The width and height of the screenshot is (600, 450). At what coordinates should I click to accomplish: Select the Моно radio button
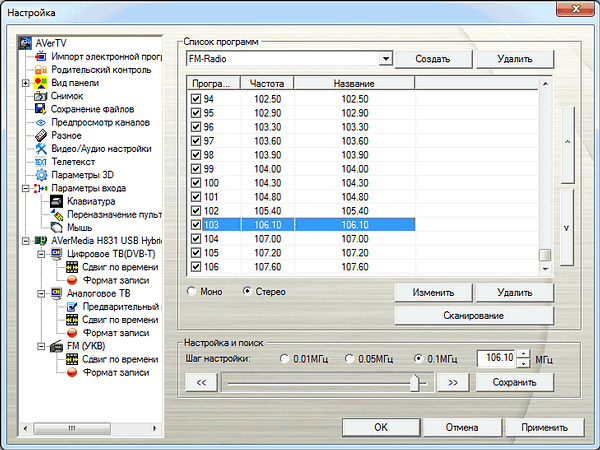192,291
